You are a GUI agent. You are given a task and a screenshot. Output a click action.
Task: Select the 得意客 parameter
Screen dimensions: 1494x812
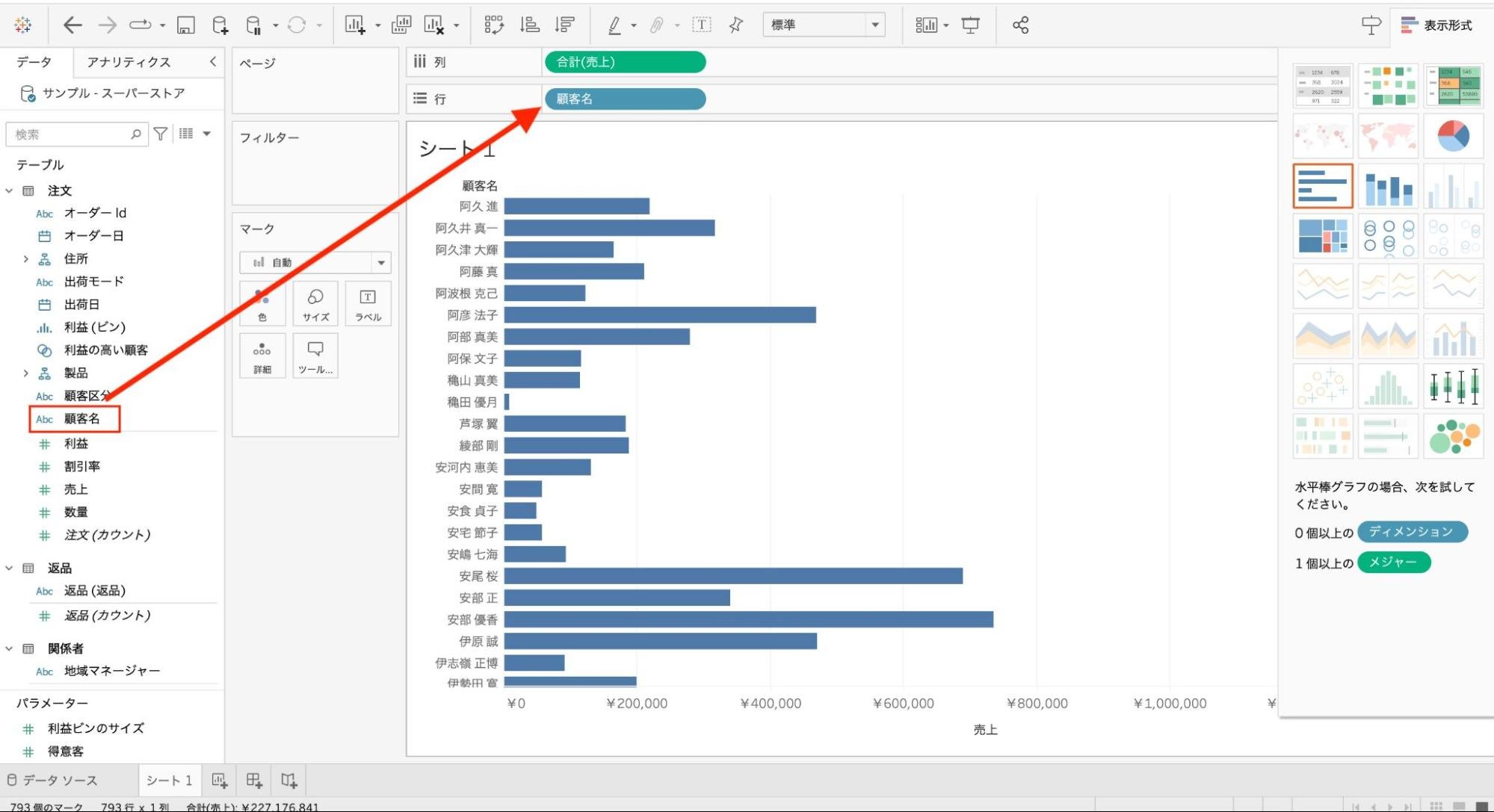point(66,751)
